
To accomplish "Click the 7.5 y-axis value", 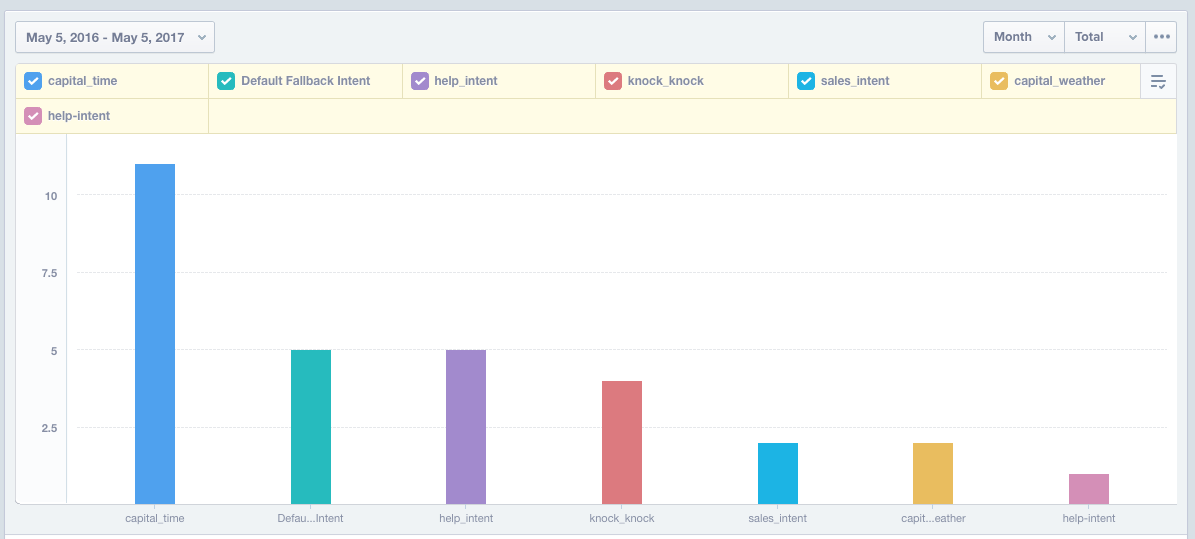I will coord(49,273).
